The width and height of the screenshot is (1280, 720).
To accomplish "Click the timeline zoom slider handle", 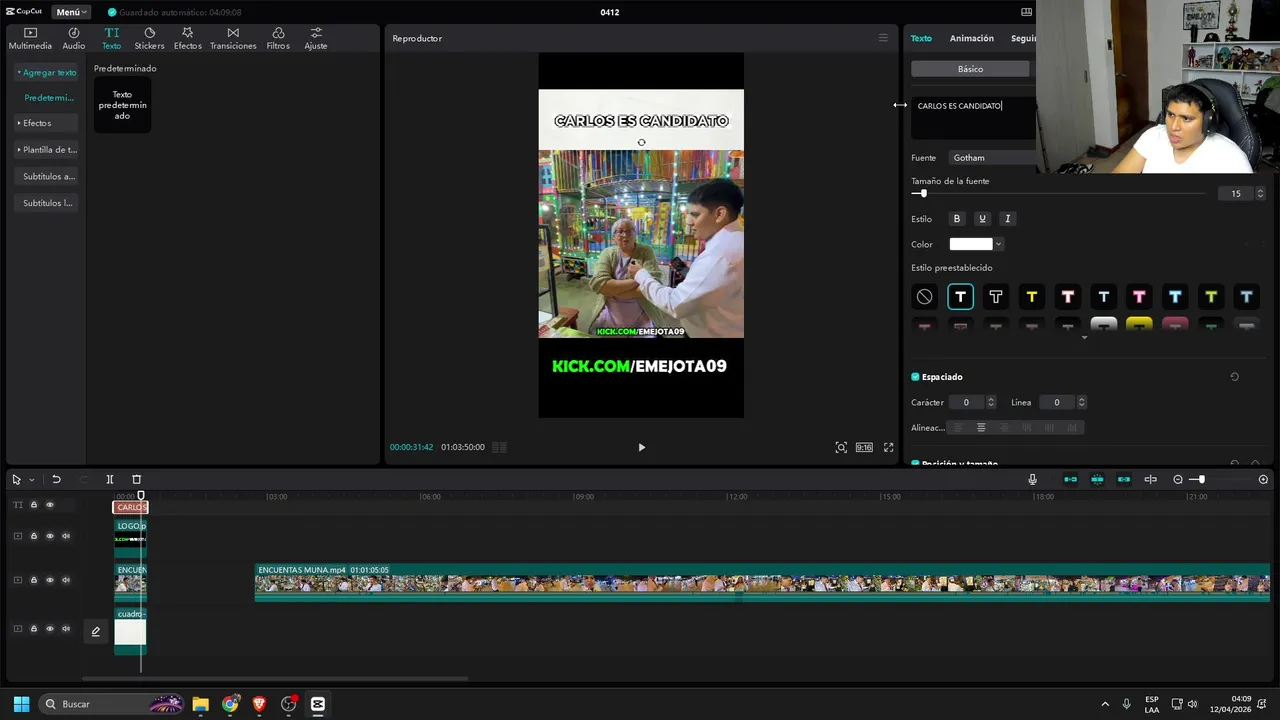I will 1201,480.
